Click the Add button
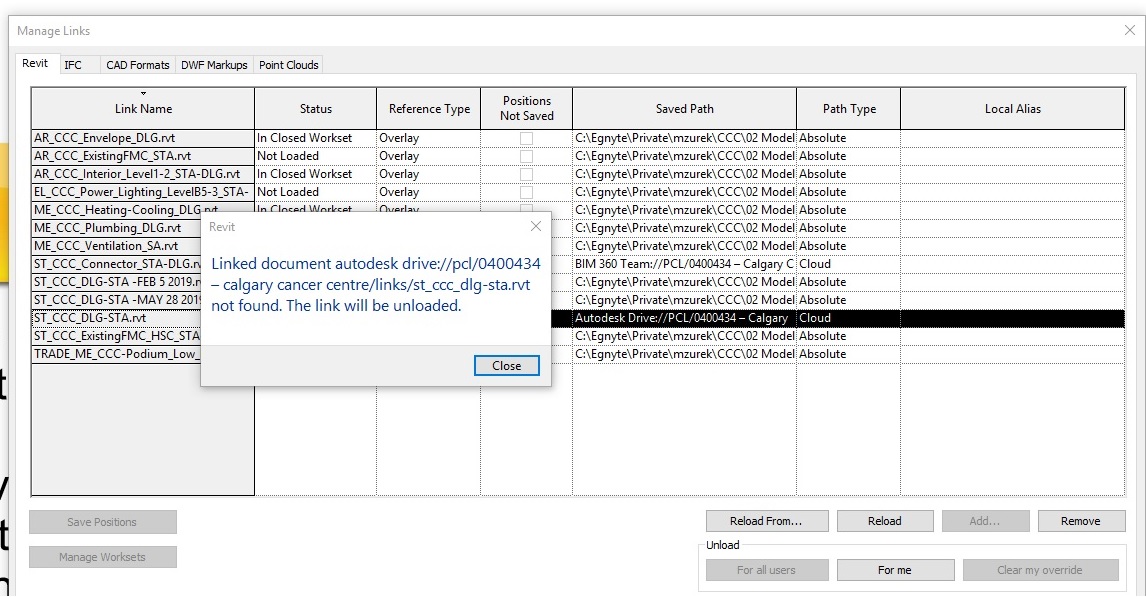1146x597 pixels. tap(985, 520)
